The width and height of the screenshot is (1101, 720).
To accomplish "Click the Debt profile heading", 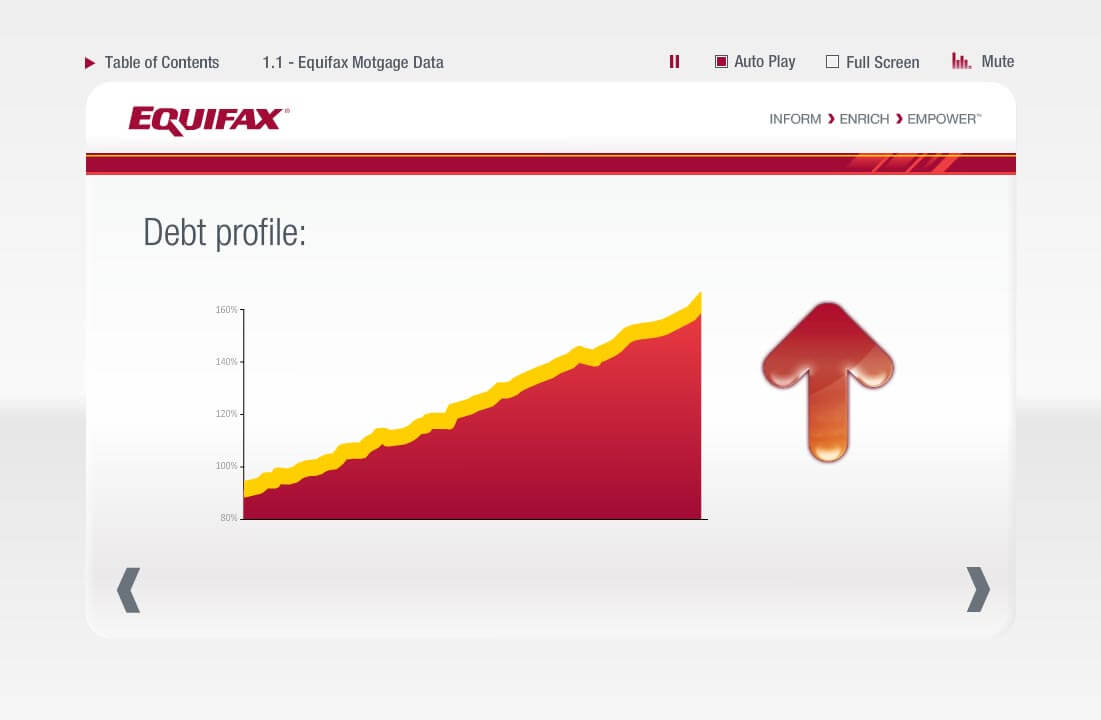I will tap(224, 232).
